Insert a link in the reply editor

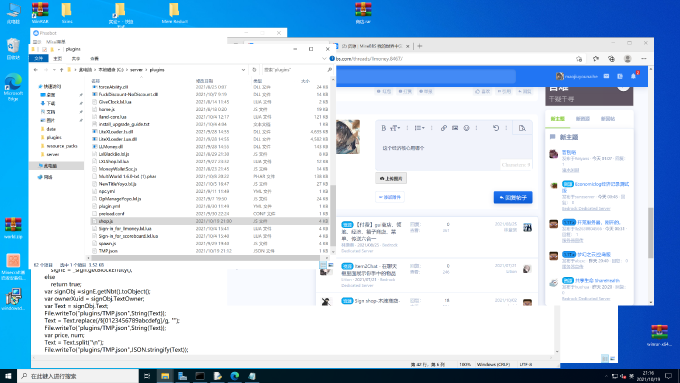tap(443, 128)
